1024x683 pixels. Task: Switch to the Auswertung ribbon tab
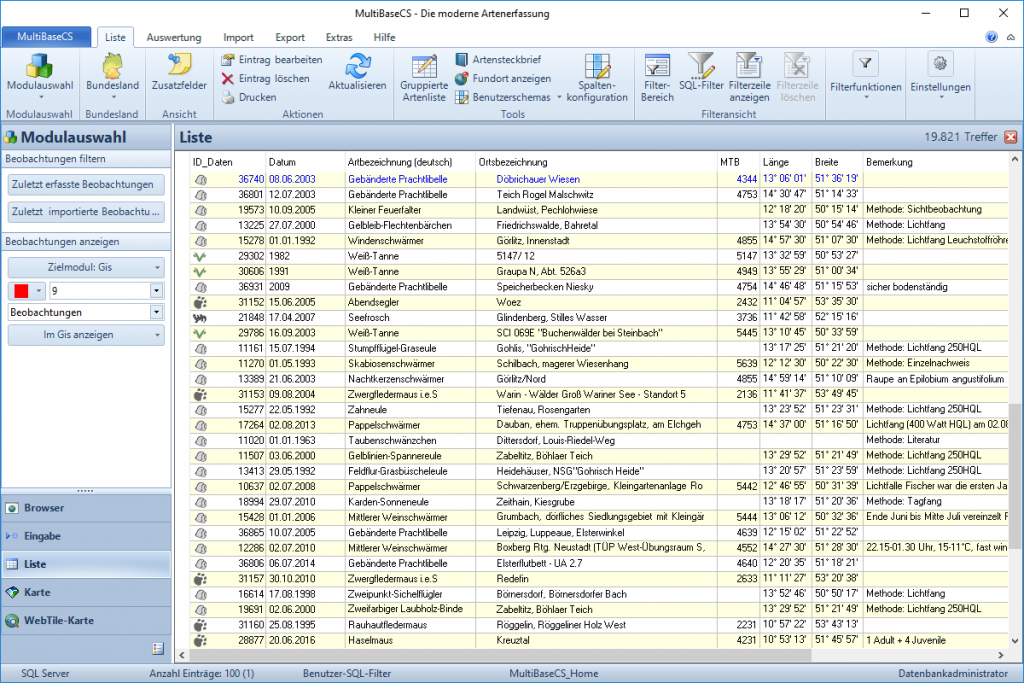[174, 37]
